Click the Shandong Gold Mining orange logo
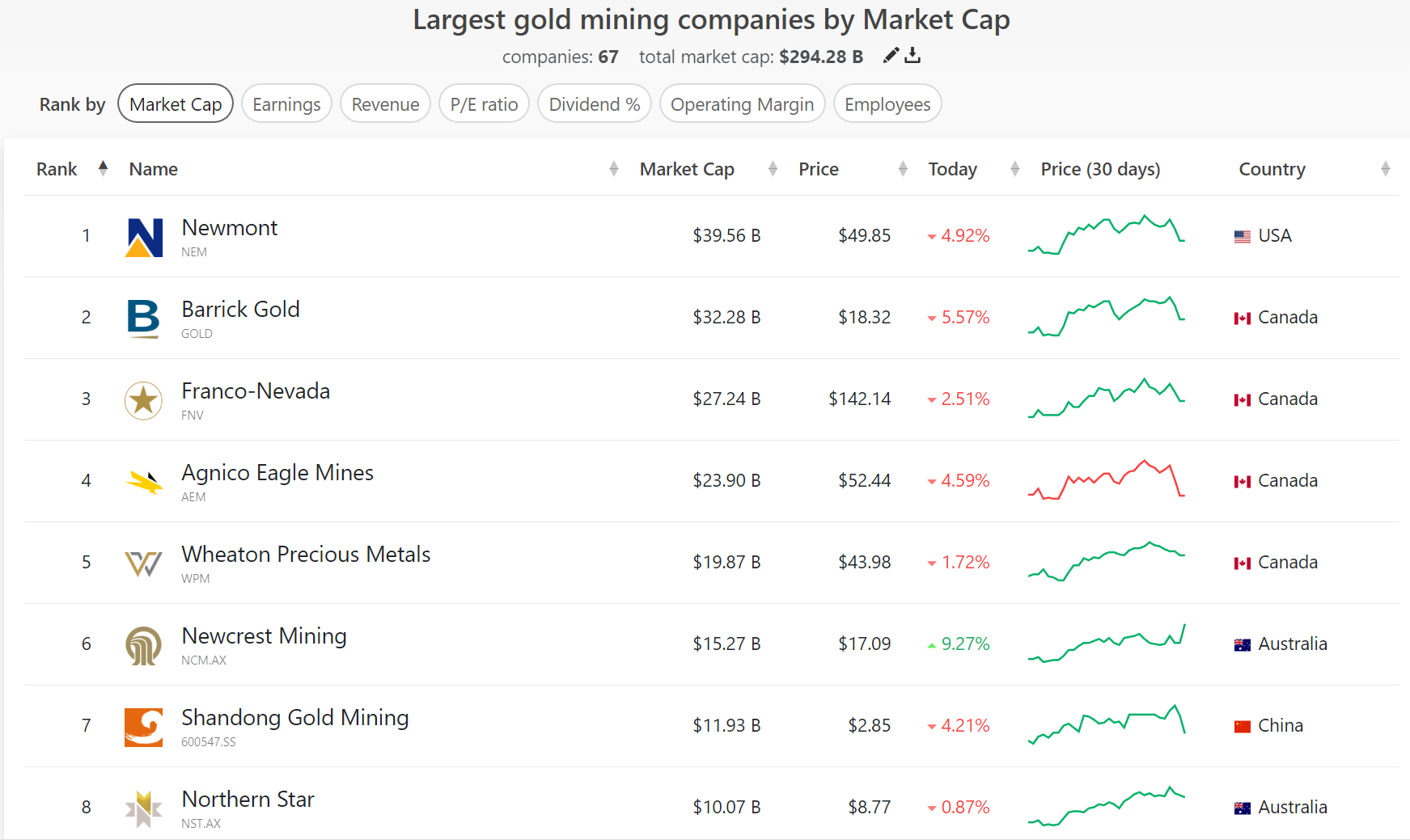The height and width of the screenshot is (840, 1410). [x=144, y=727]
